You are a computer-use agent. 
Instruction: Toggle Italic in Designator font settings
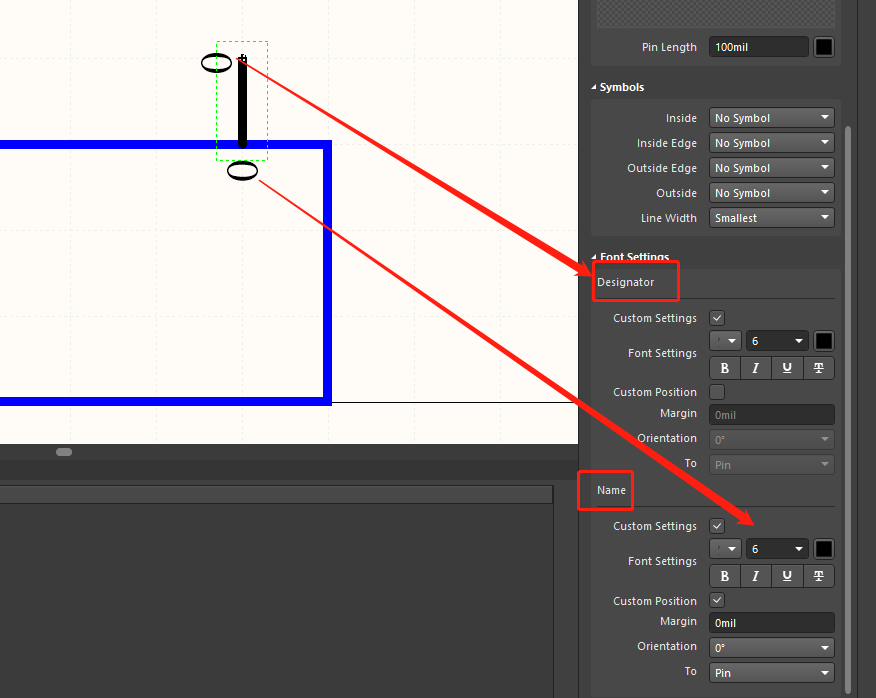[756, 368]
